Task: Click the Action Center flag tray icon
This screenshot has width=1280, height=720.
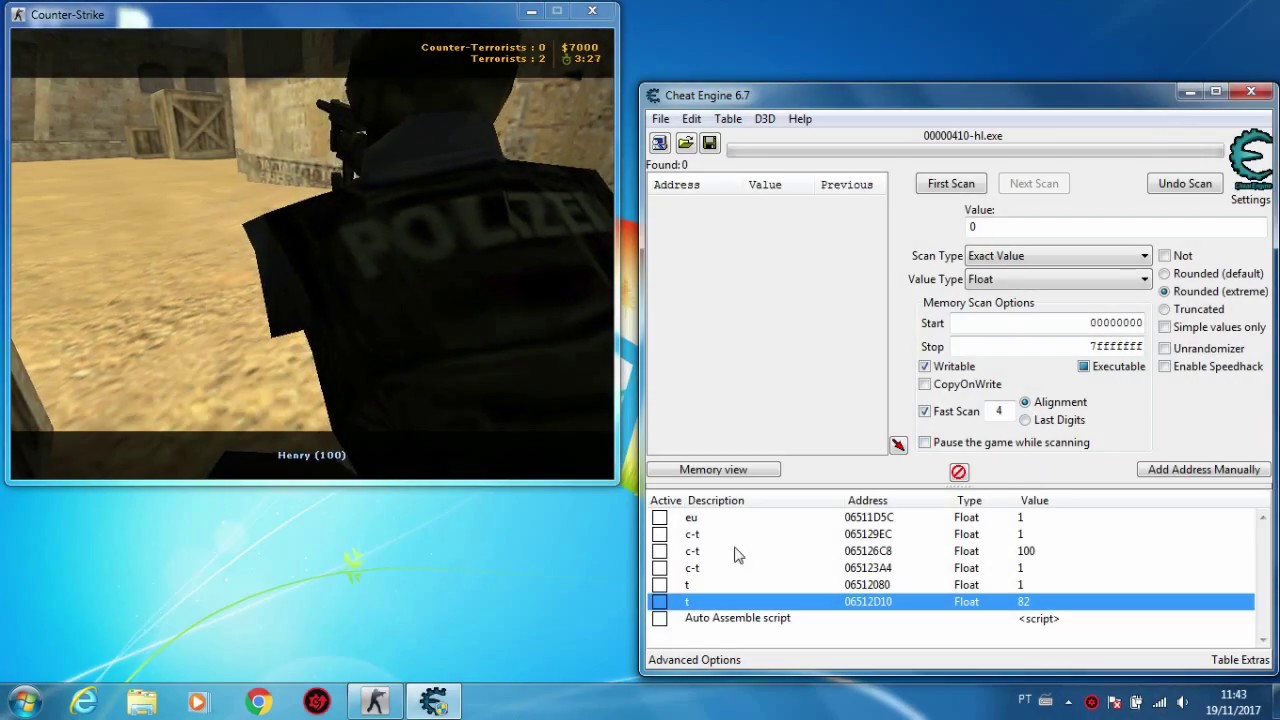Action: point(1114,702)
